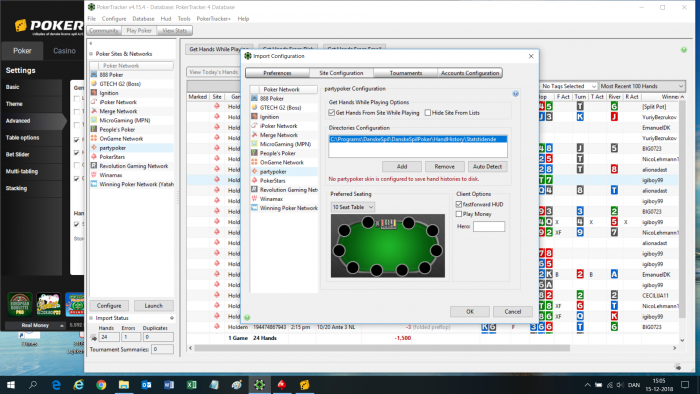Switch to Accounts Configuration tab
The width and height of the screenshot is (700, 394).
[x=470, y=73]
